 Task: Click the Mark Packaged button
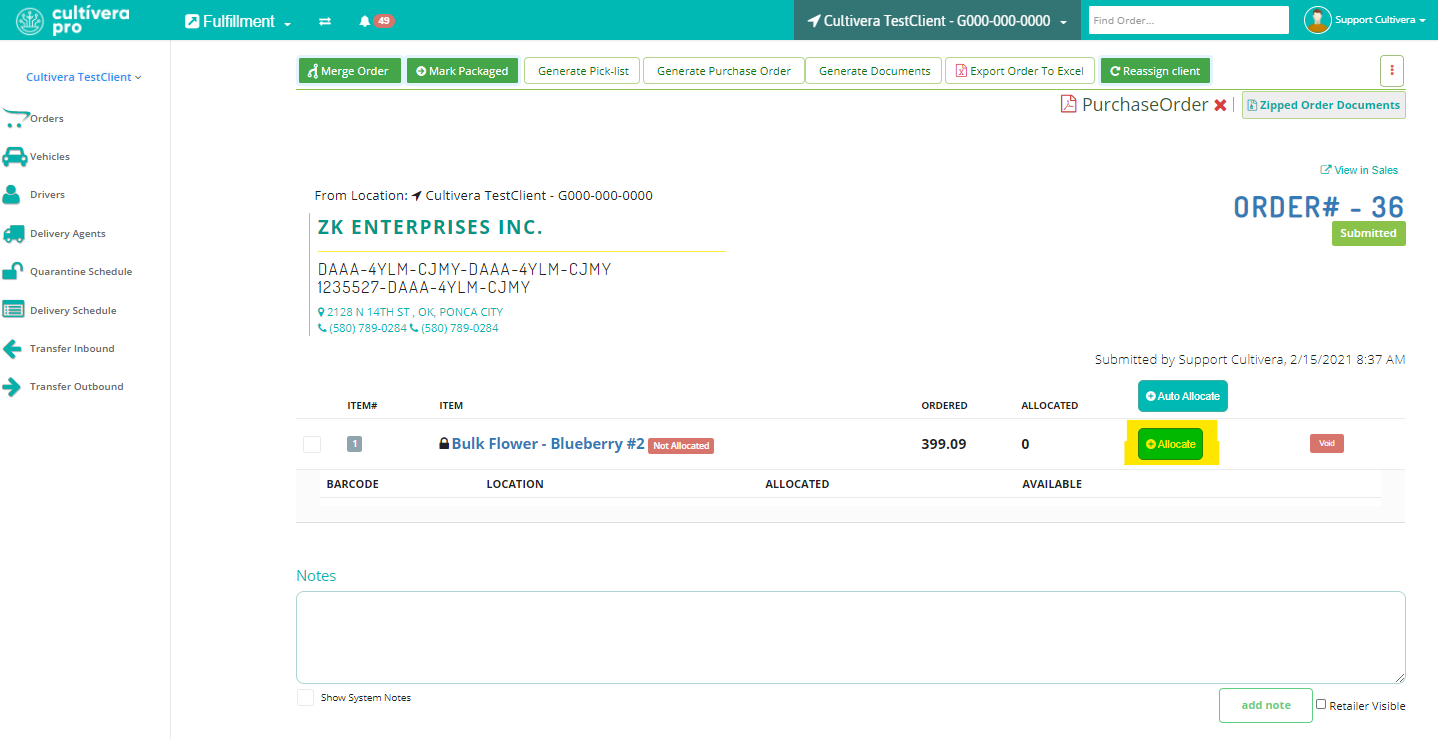coord(462,71)
